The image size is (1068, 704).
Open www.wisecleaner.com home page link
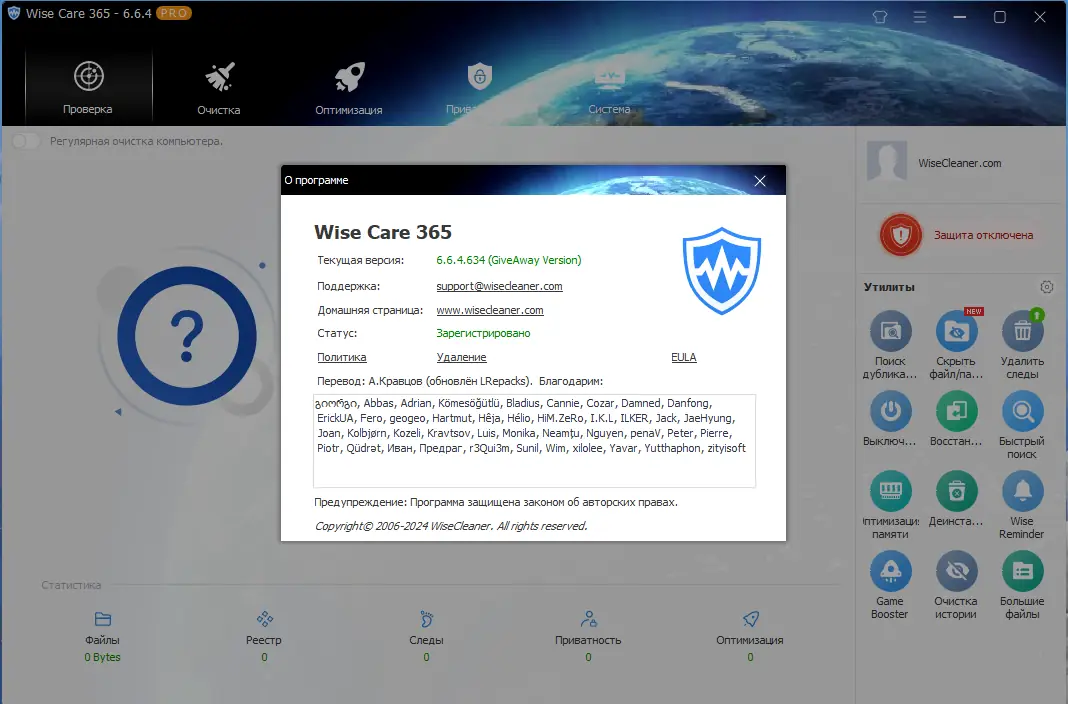(x=490, y=310)
